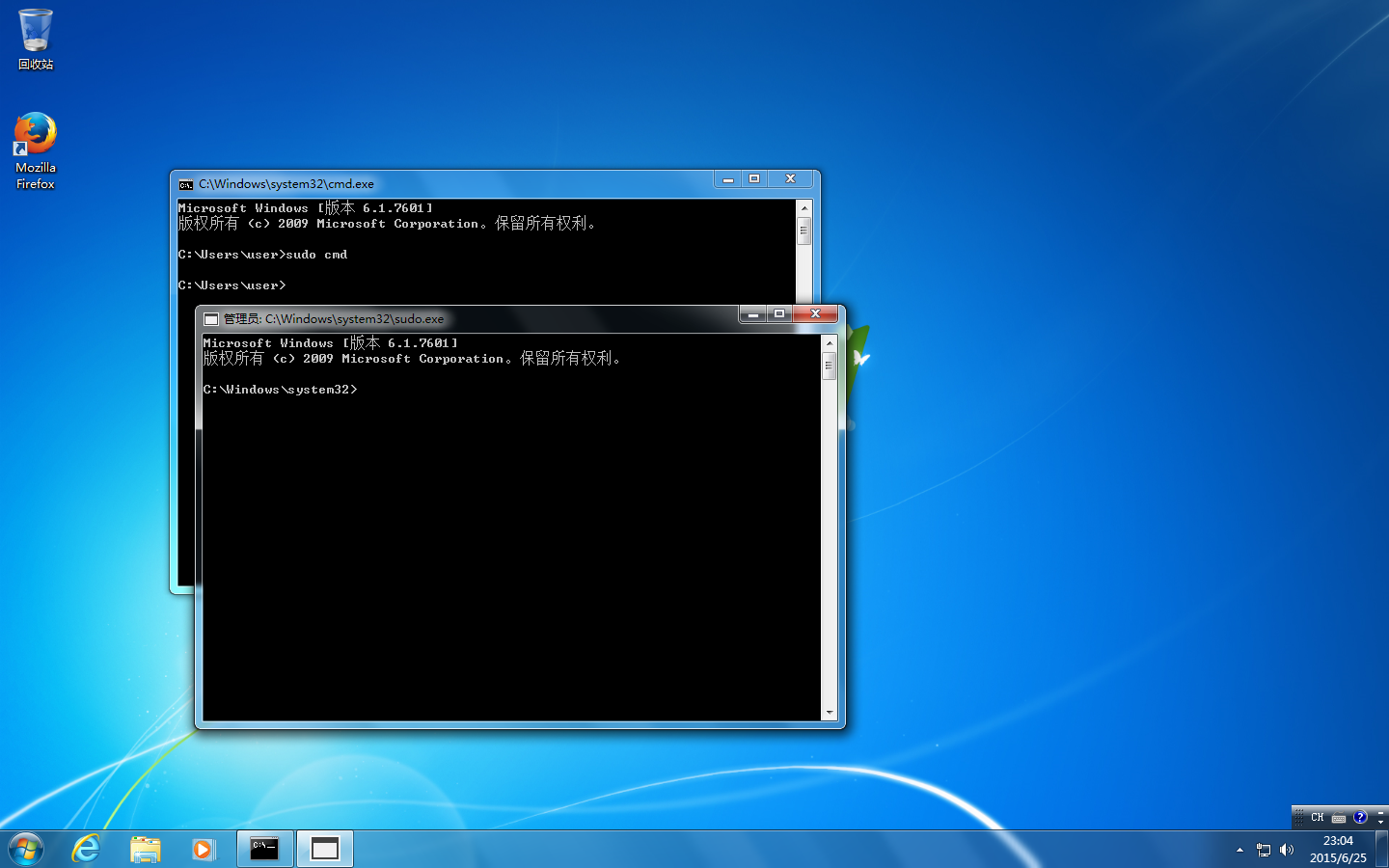The width and height of the screenshot is (1389, 868).
Task: Open the Recycle Bin desktop icon
Action: point(36,40)
